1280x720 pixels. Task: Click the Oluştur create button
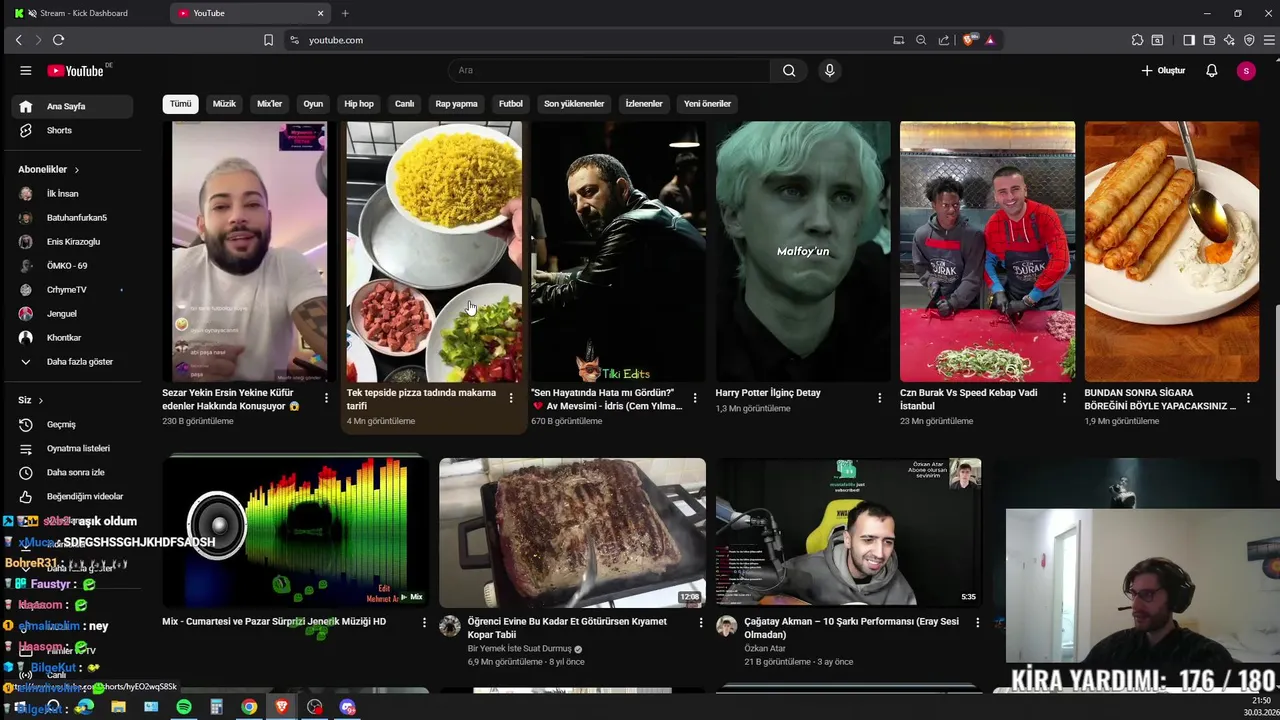tap(1163, 70)
